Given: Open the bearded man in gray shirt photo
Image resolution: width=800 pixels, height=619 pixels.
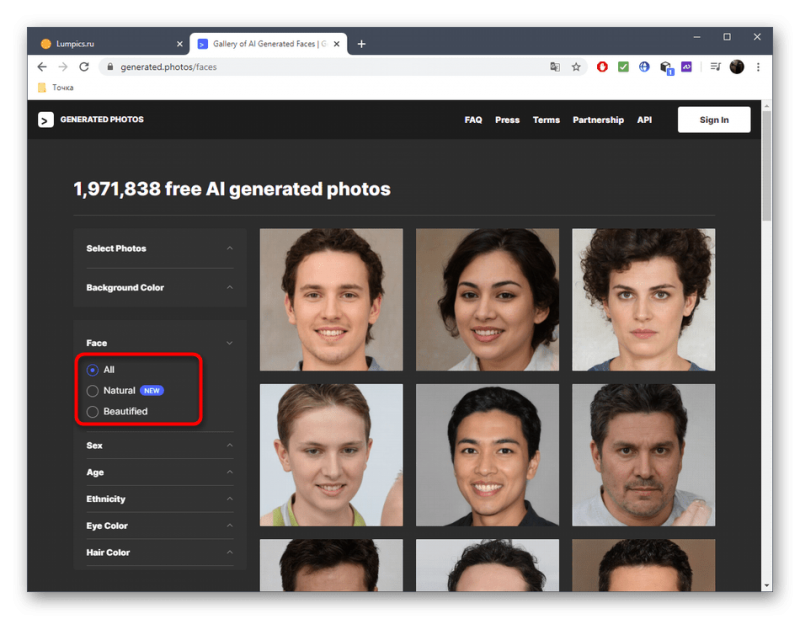Looking at the screenshot, I should tap(643, 455).
